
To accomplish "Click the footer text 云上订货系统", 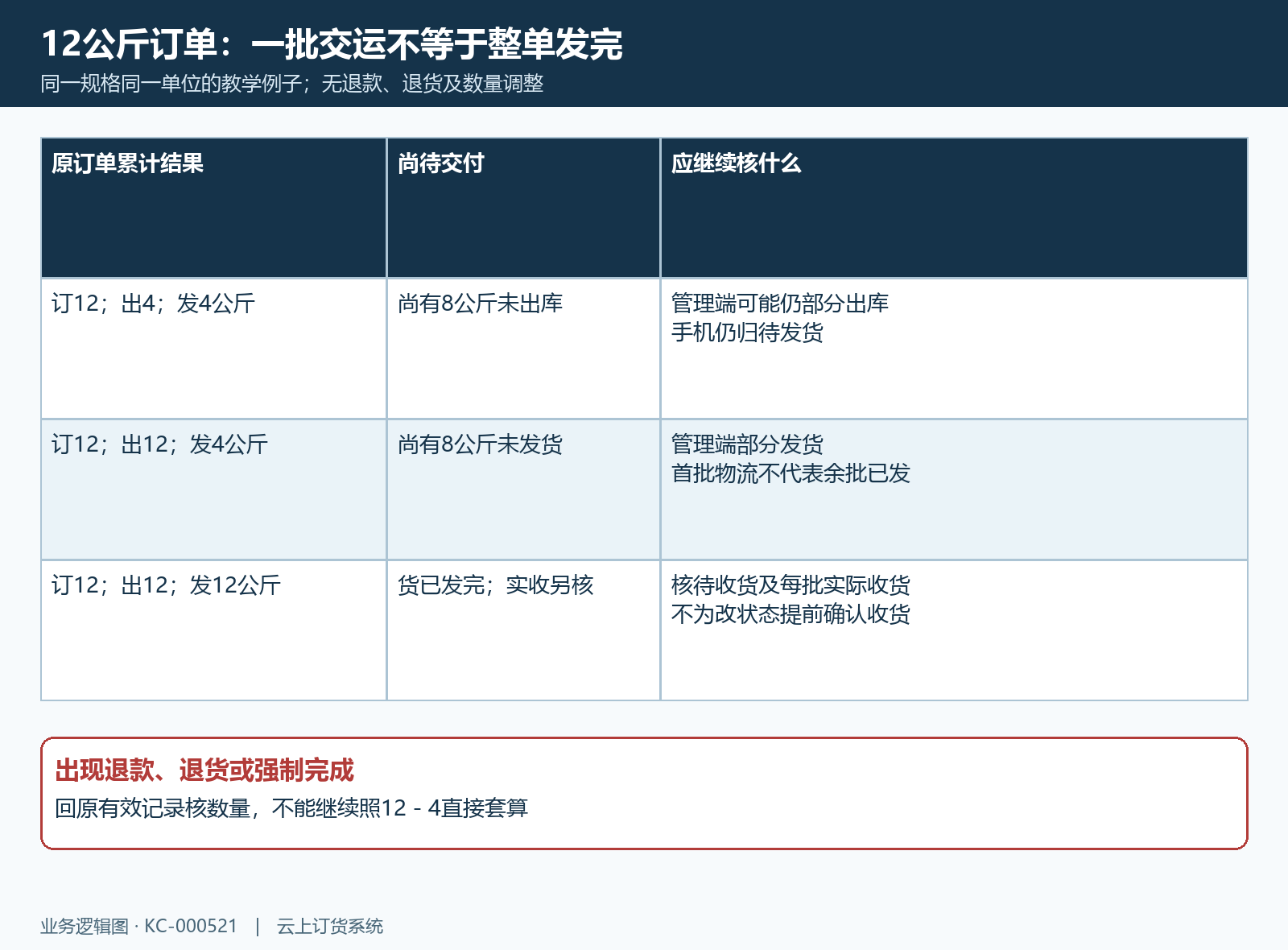I will click(330, 927).
